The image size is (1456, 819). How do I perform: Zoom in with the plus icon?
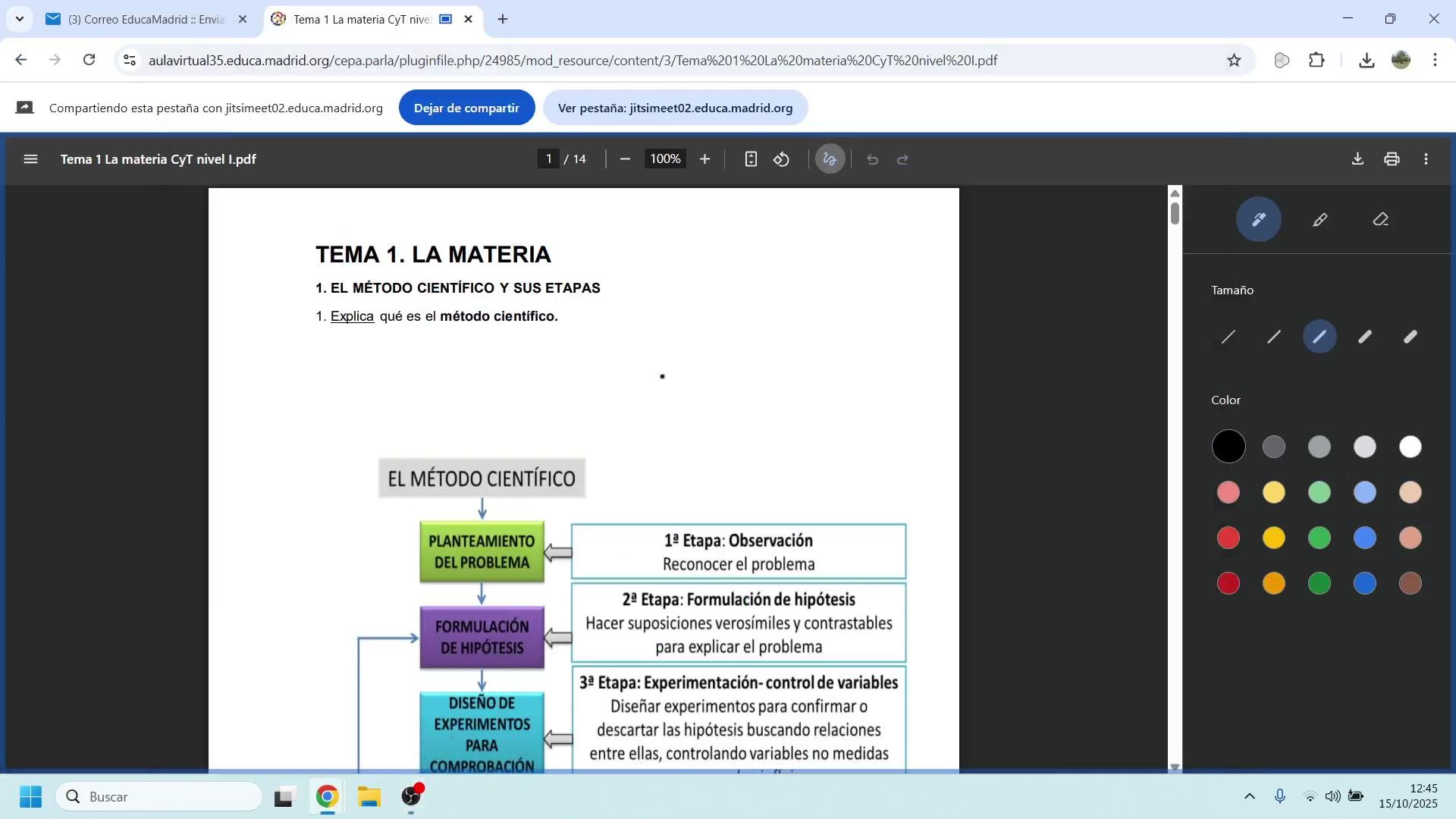click(x=704, y=159)
